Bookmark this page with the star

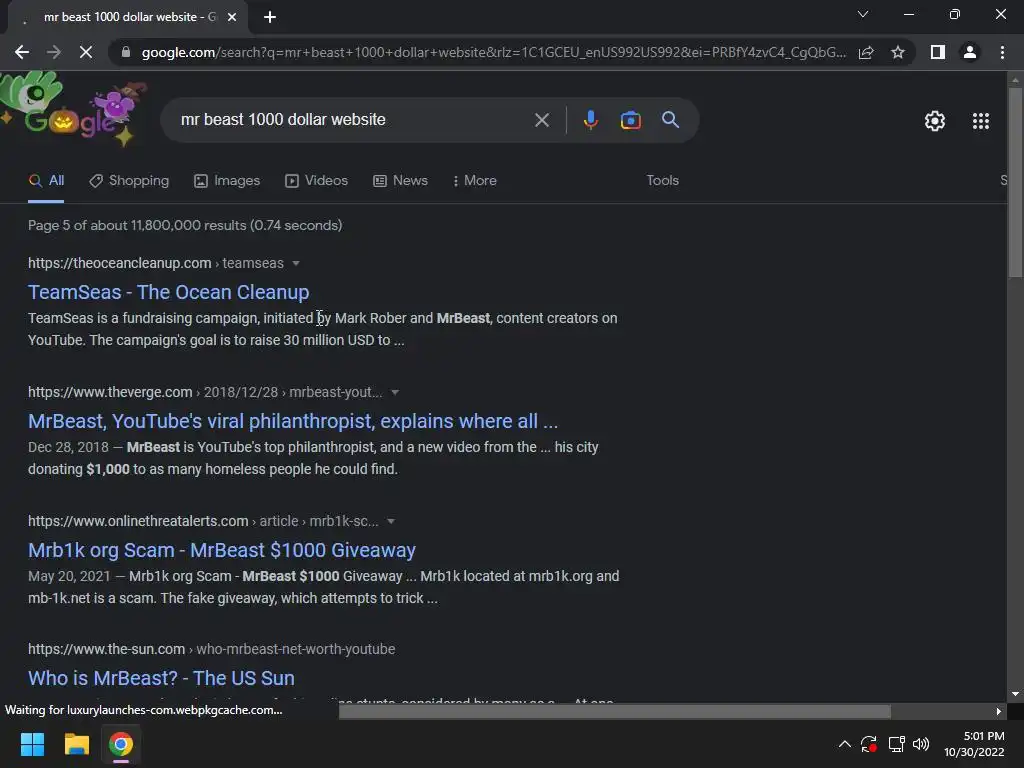point(898,52)
